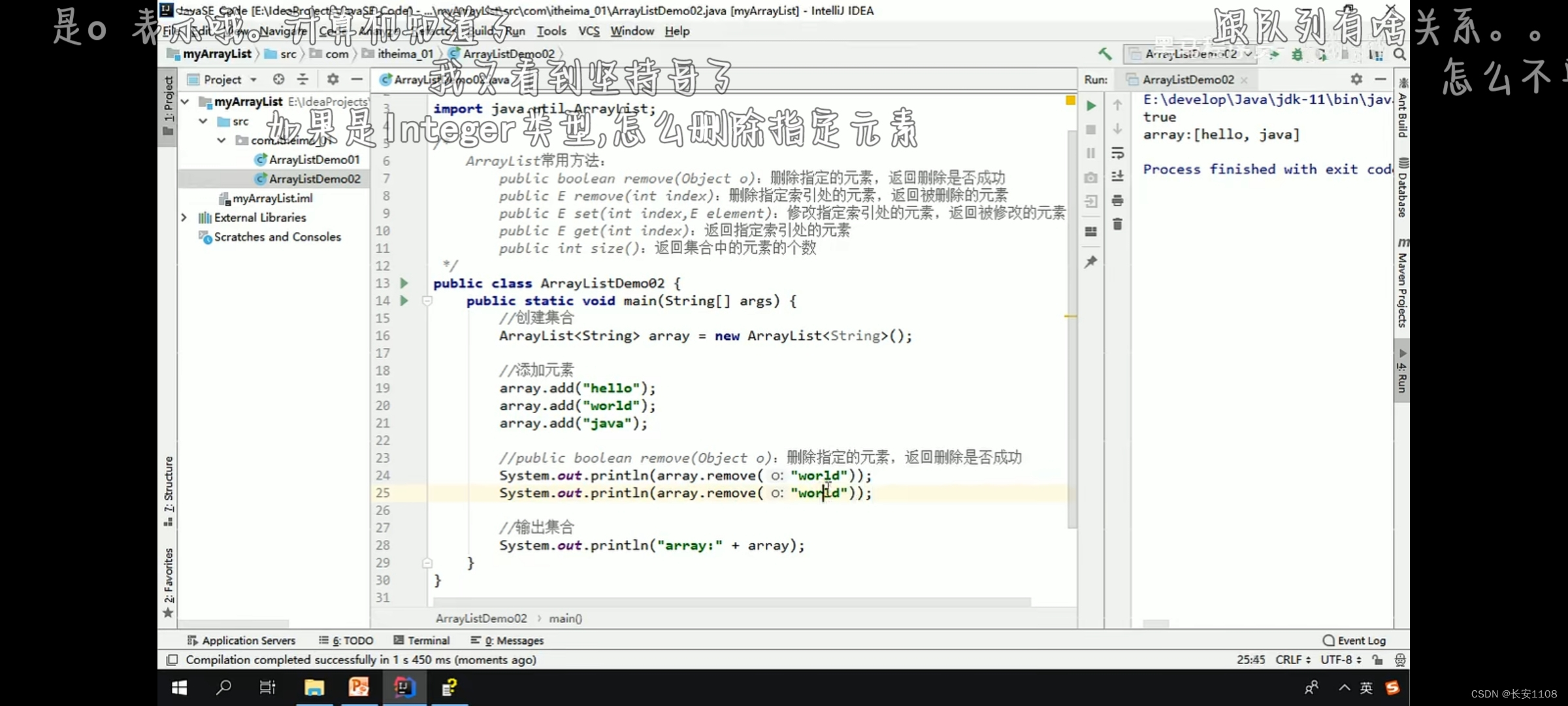Open UTF-8 encoding selector
This screenshot has width=1568, height=706.
1341,660
